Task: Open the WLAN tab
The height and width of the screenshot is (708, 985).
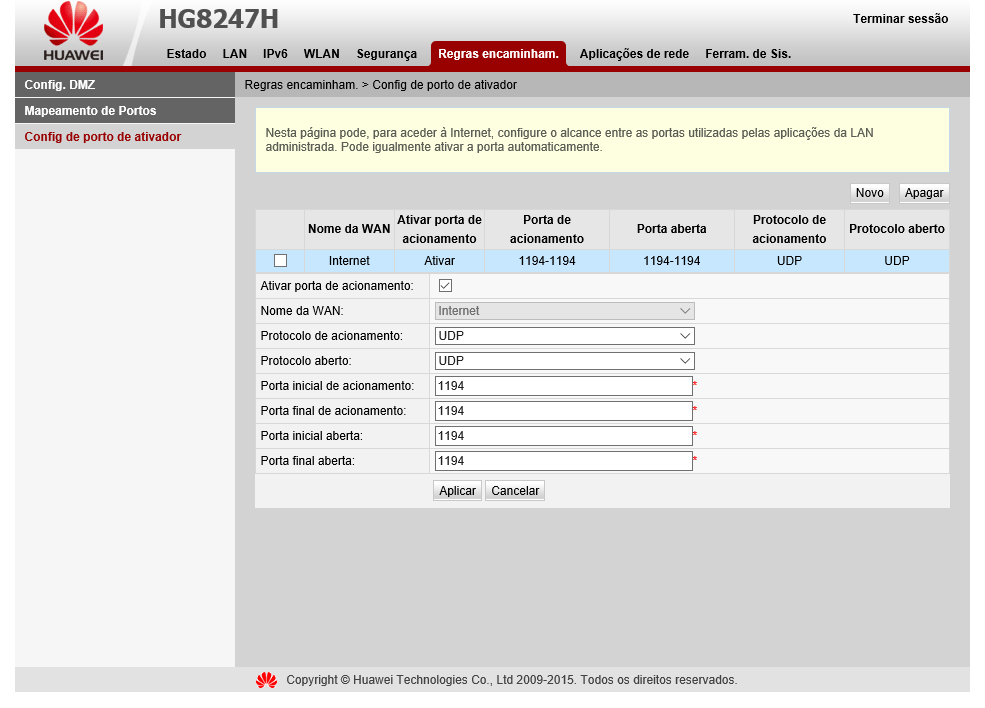Action: coord(321,54)
